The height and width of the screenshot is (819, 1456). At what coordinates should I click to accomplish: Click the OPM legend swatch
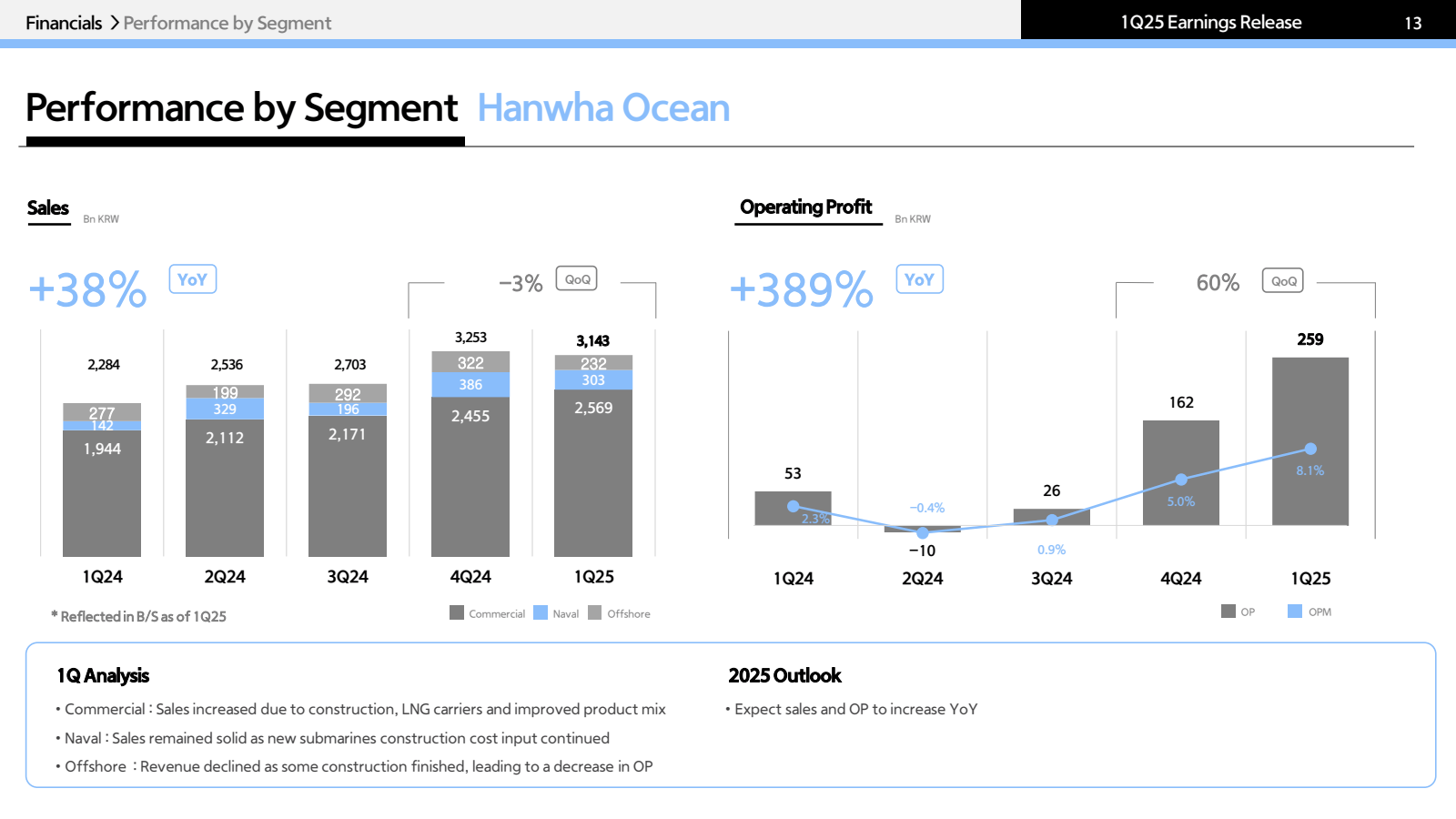pos(1295,611)
